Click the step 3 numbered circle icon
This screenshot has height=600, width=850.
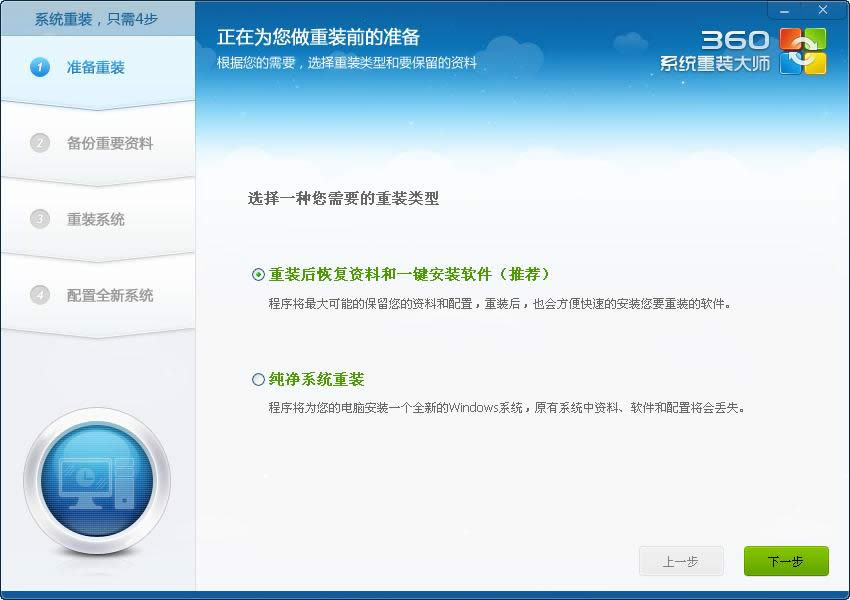[x=40, y=219]
